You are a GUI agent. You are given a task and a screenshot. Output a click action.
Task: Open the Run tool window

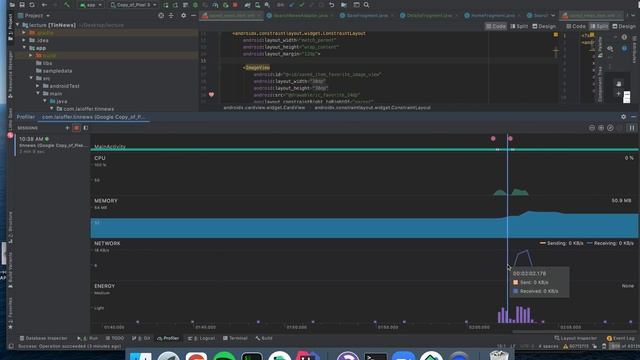(88, 338)
